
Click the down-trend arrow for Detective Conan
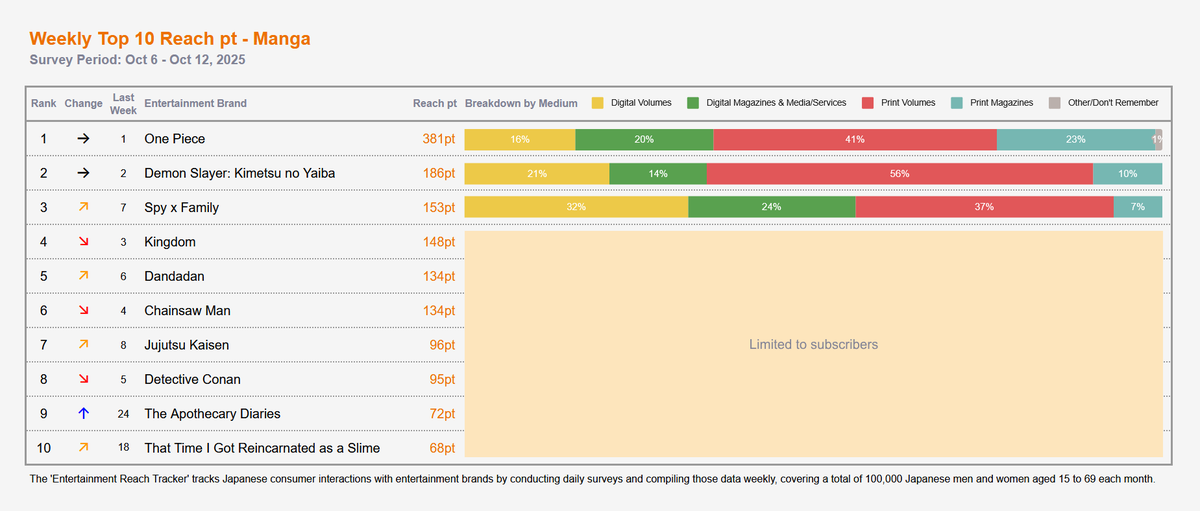(x=83, y=379)
